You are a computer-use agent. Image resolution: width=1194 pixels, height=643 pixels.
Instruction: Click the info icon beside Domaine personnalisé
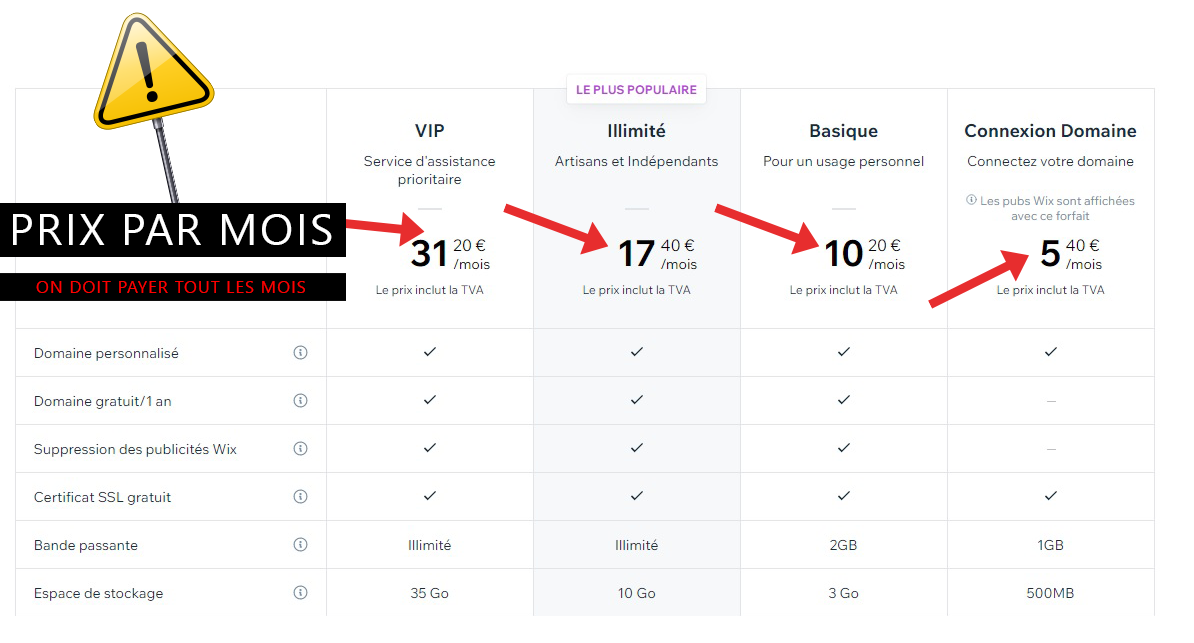[x=300, y=353]
